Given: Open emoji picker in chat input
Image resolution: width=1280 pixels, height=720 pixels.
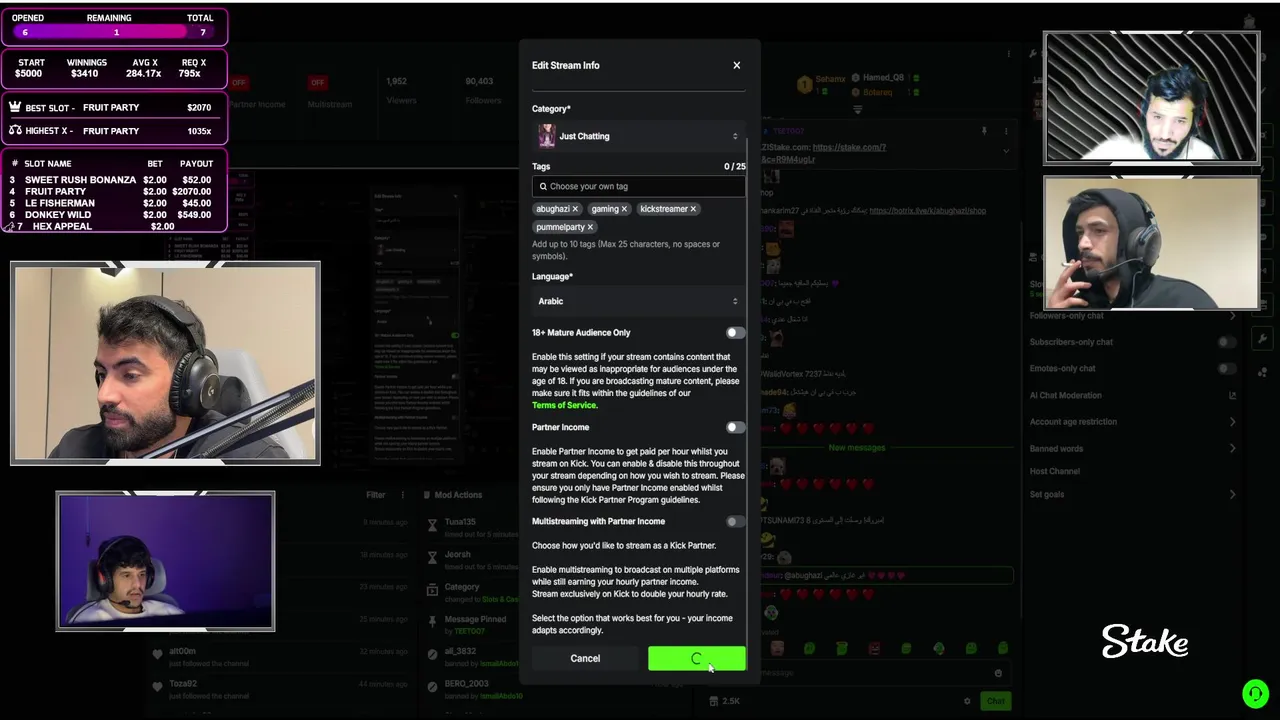Looking at the screenshot, I should coord(998,673).
